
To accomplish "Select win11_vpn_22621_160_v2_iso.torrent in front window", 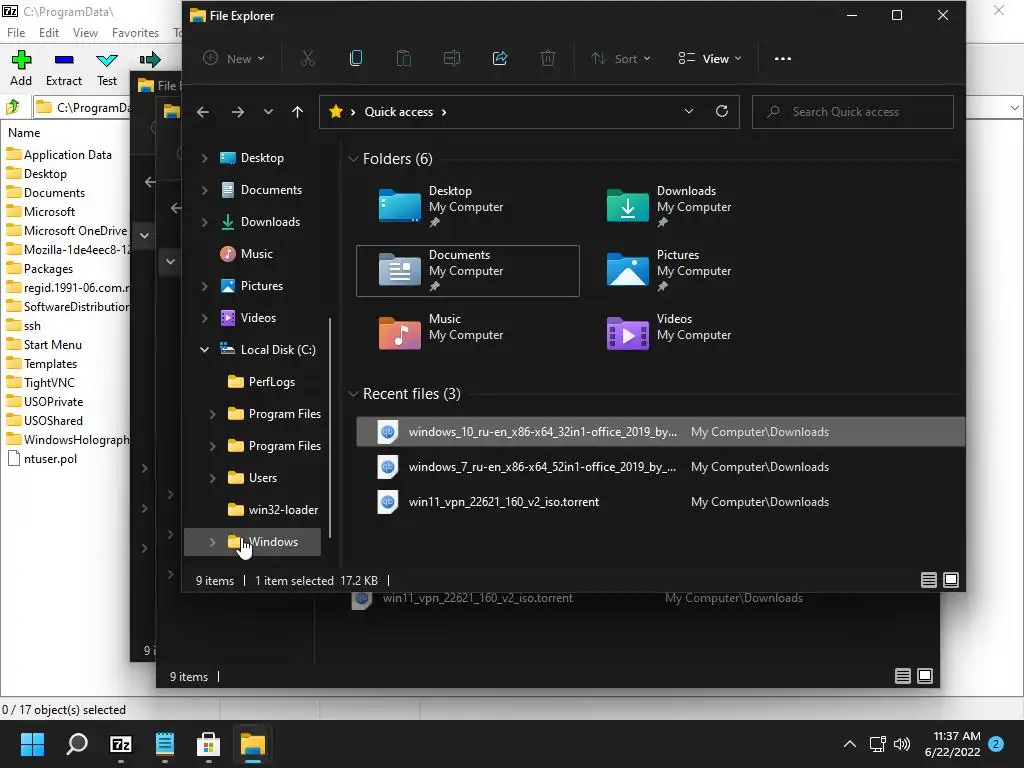I will [660, 502].
